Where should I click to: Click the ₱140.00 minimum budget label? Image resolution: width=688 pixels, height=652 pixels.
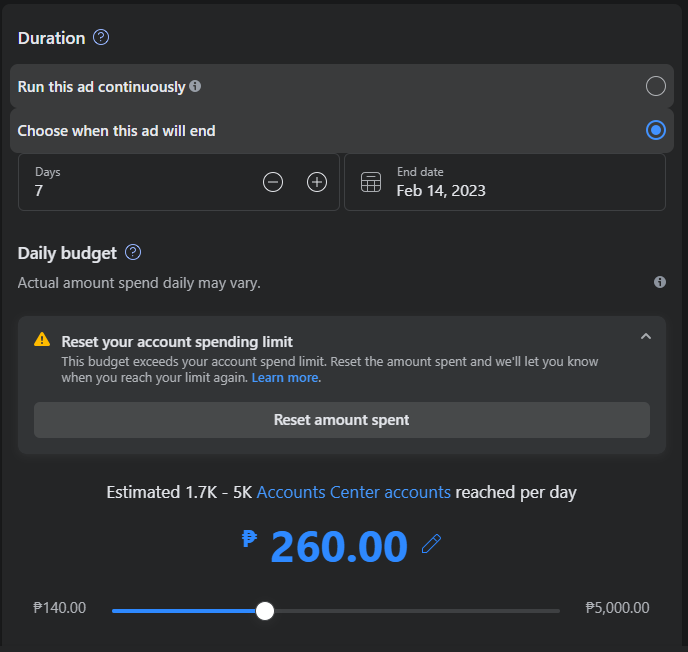point(60,608)
